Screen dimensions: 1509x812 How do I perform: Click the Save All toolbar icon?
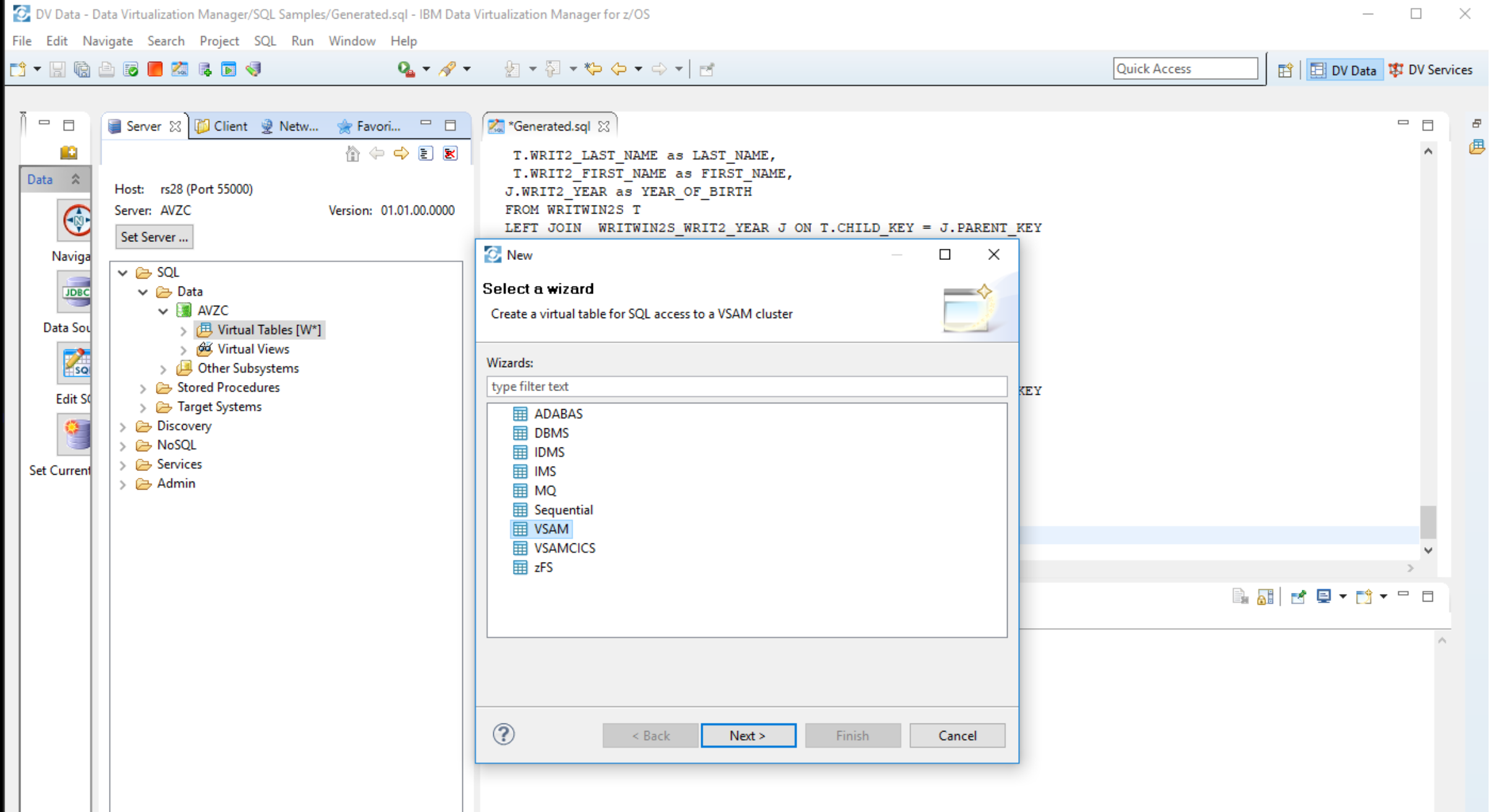pos(82,69)
